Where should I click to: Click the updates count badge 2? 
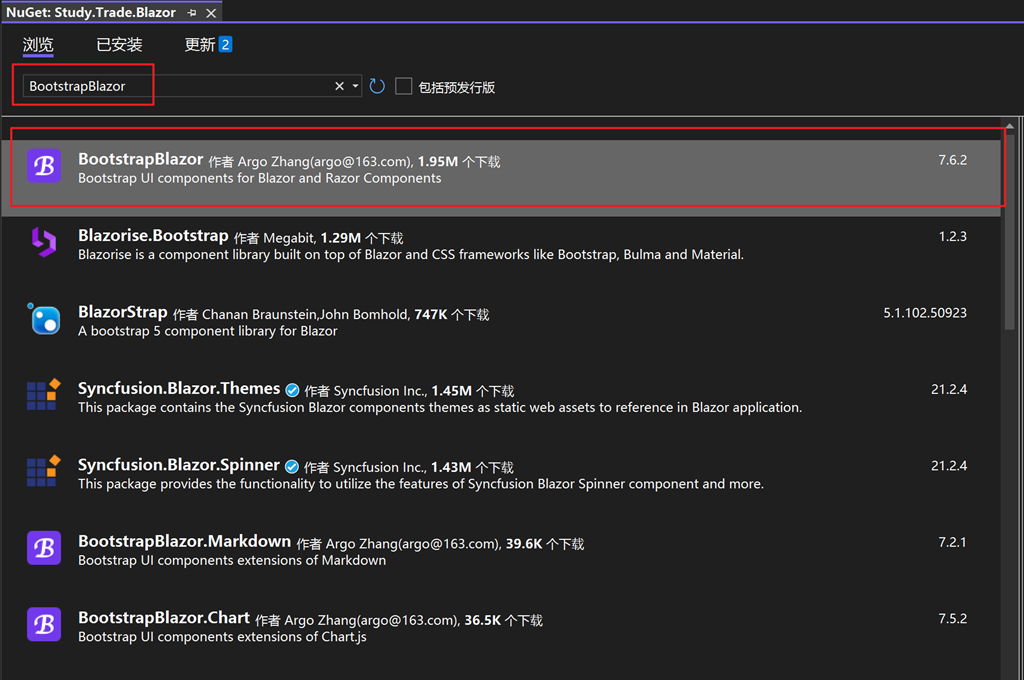(225, 44)
